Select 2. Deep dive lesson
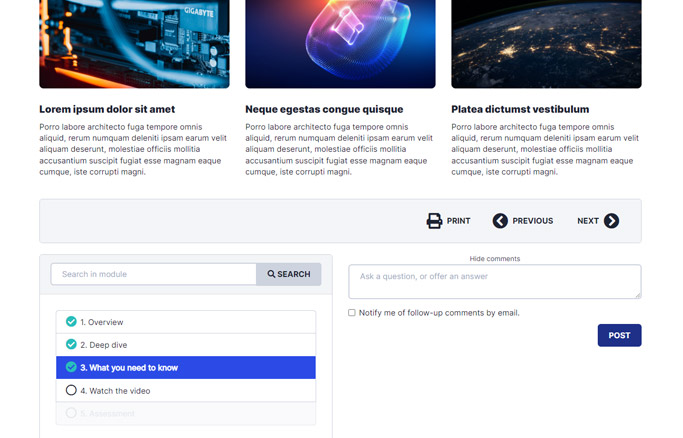The width and height of the screenshot is (683, 438). pos(104,345)
